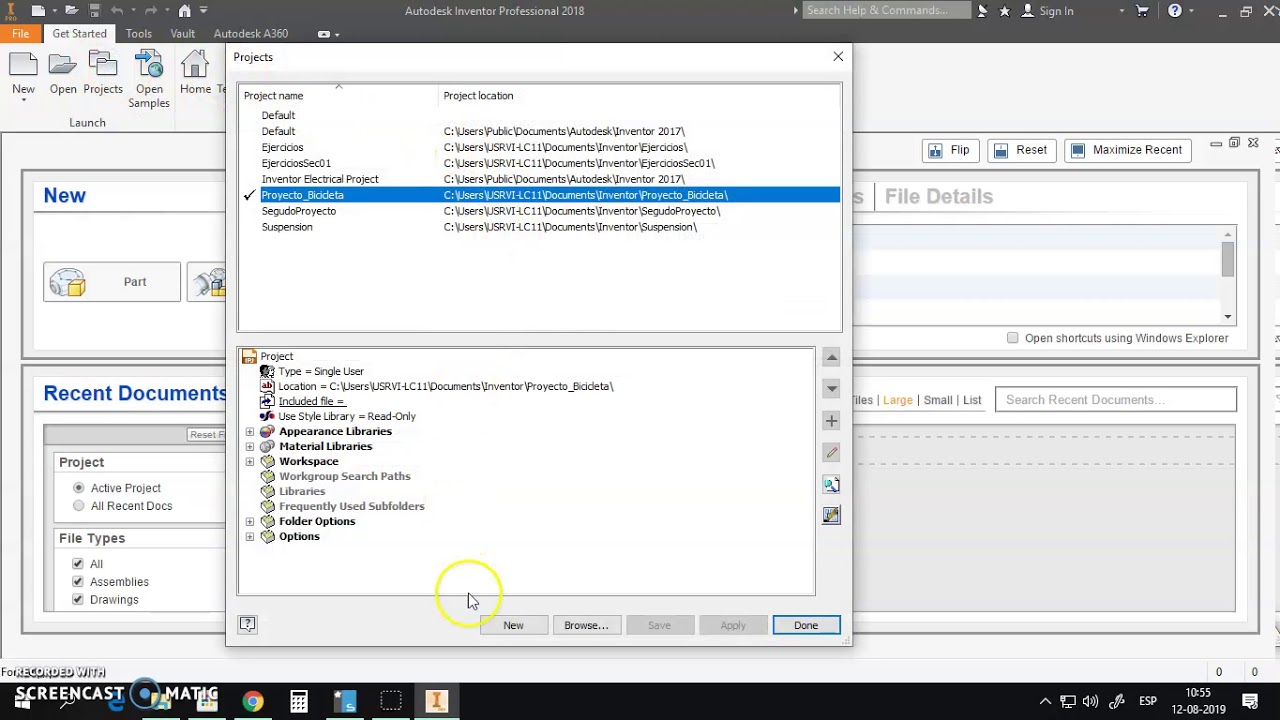Image resolution: width=1280 pixels, height=720 pixels.
Task: Click the quick access Undo arrow
Action: click(x=117, y=11)
